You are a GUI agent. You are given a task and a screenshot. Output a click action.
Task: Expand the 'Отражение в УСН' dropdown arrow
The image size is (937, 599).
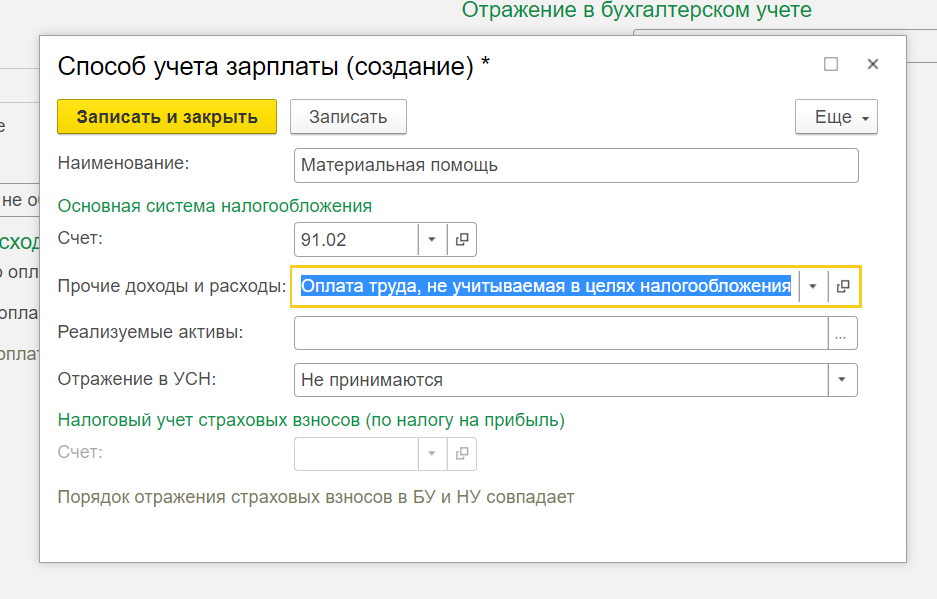click(842, 380)
